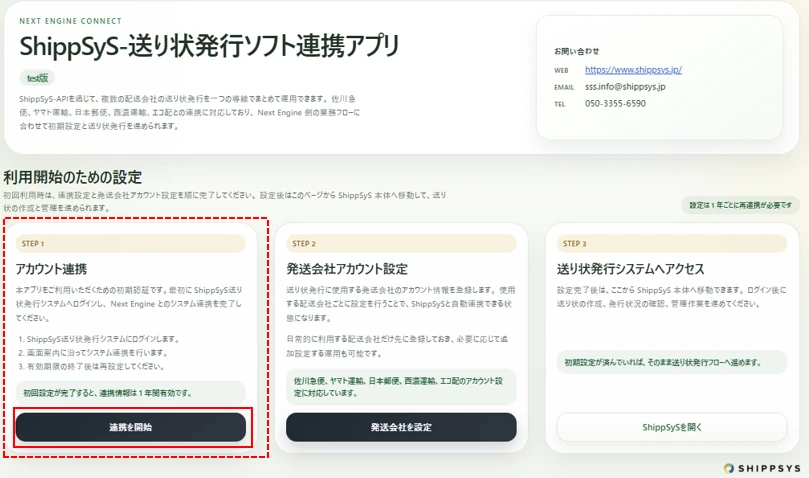
Task: Click the 連携を開始 button
Action: point(131,427)
